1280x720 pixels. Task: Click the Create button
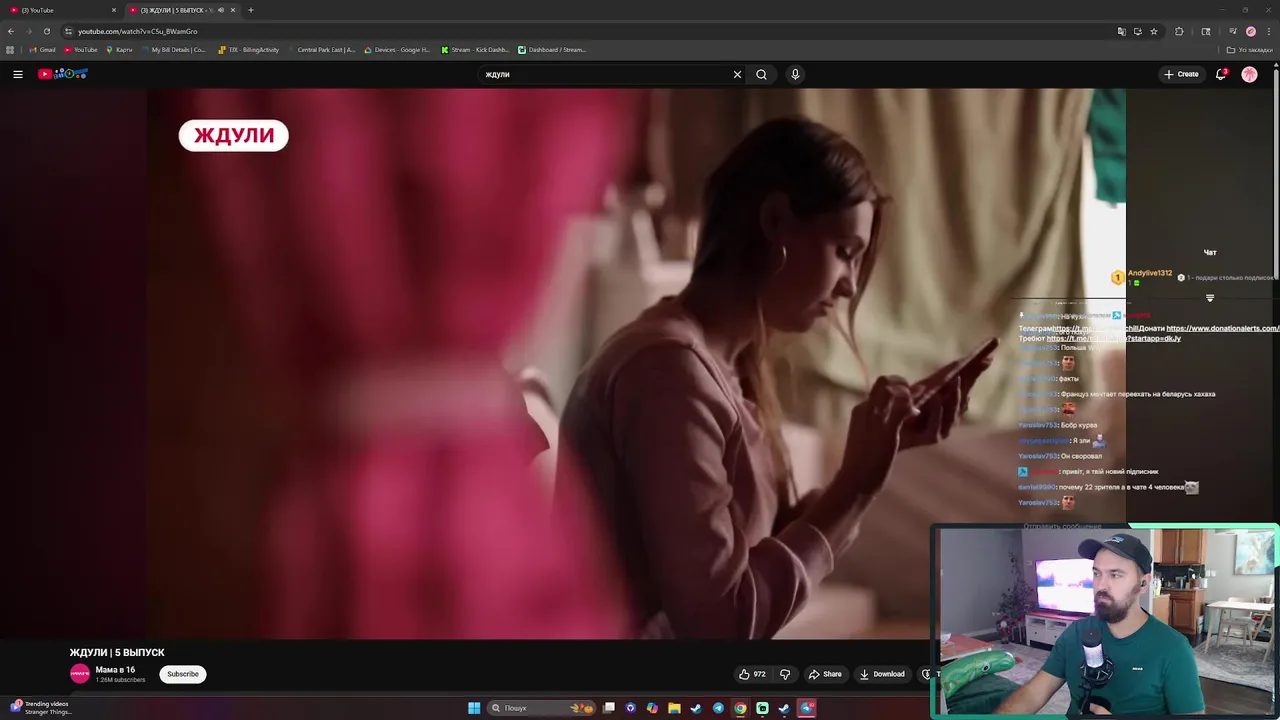click(x=1181, y=74)
